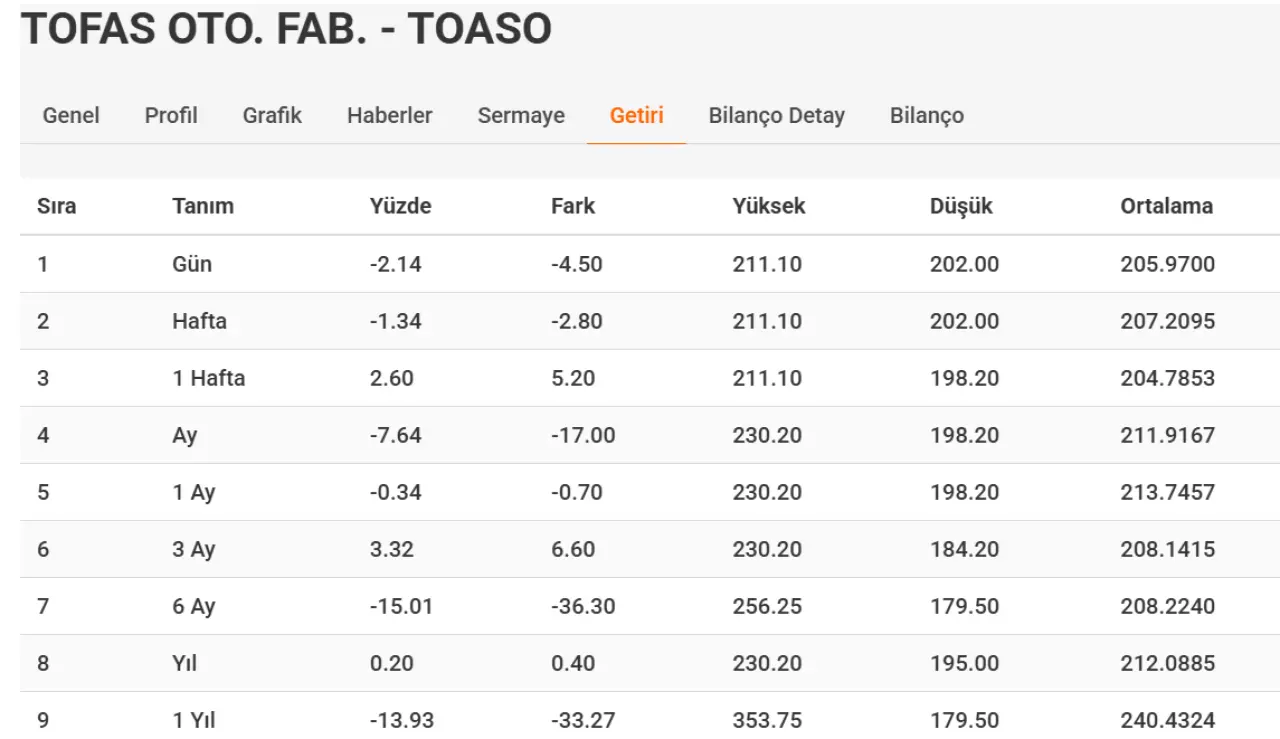
Task: Select the Sermaye tab
Action: (521, 116)
